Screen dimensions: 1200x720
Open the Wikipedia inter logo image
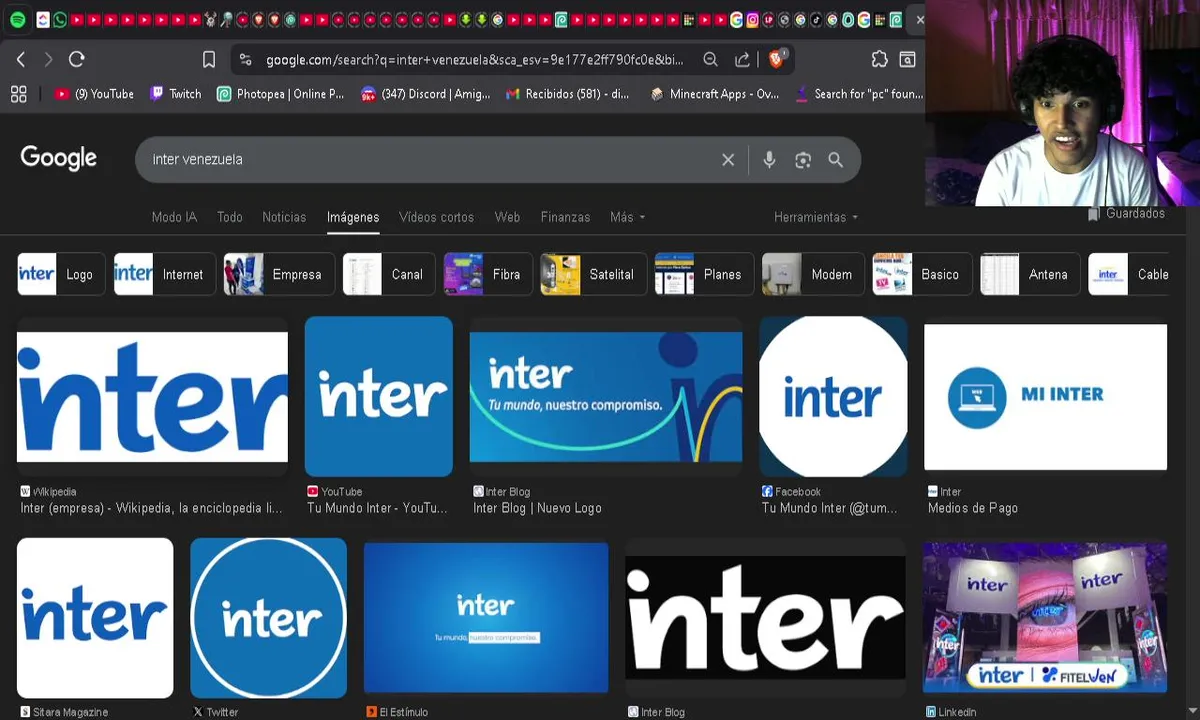click(152, 397)
